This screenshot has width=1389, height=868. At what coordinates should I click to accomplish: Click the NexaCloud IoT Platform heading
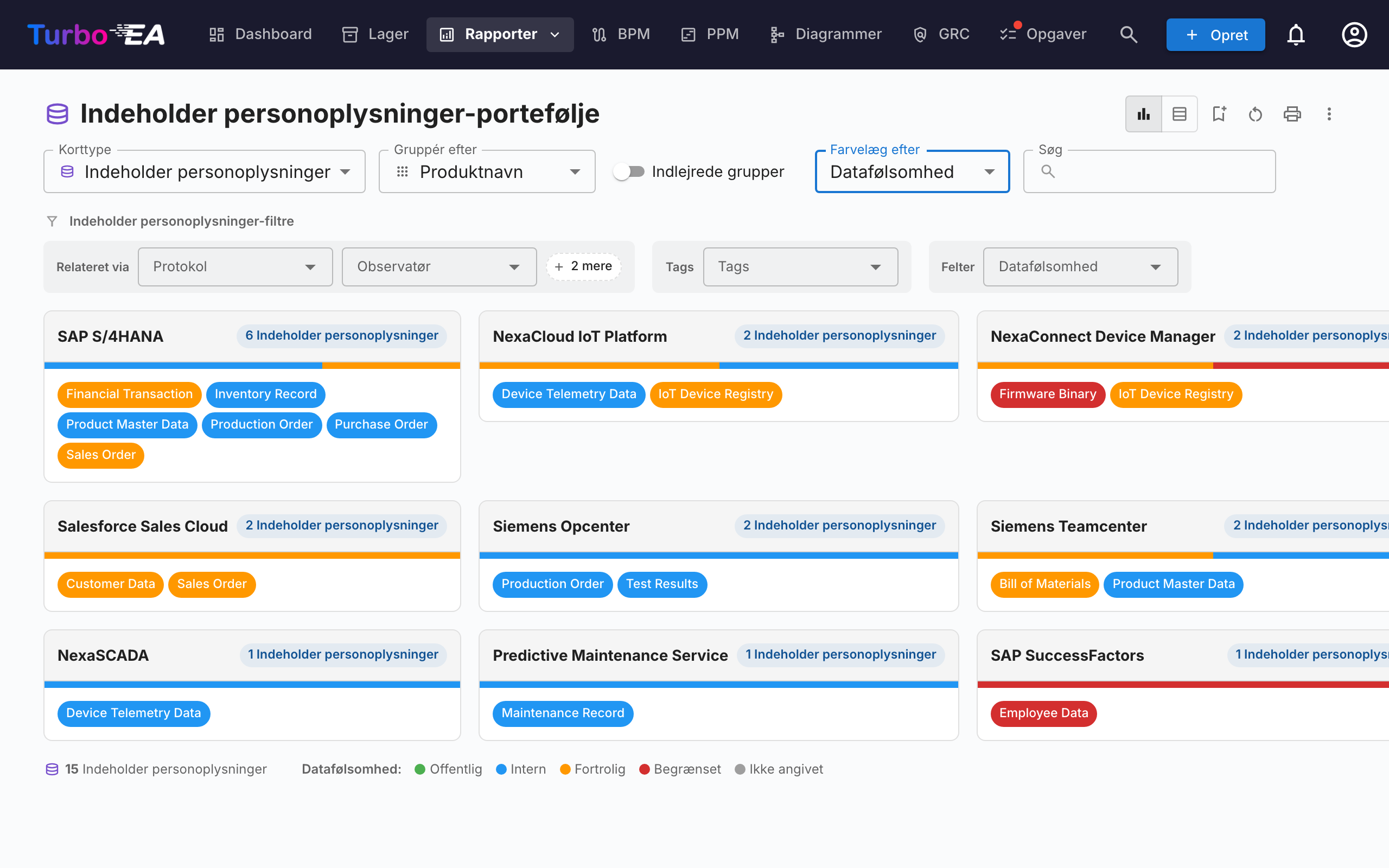coord(579,336)
